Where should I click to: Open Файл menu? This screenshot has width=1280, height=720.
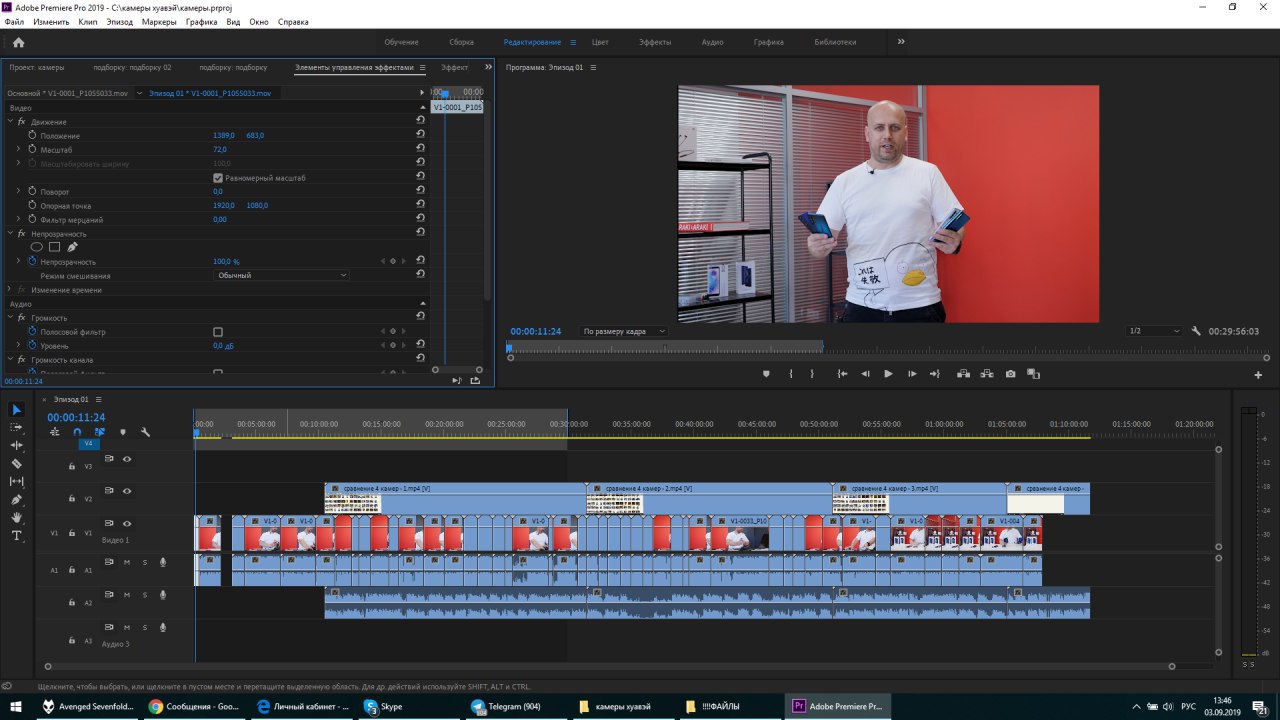(x=14, y=21)
